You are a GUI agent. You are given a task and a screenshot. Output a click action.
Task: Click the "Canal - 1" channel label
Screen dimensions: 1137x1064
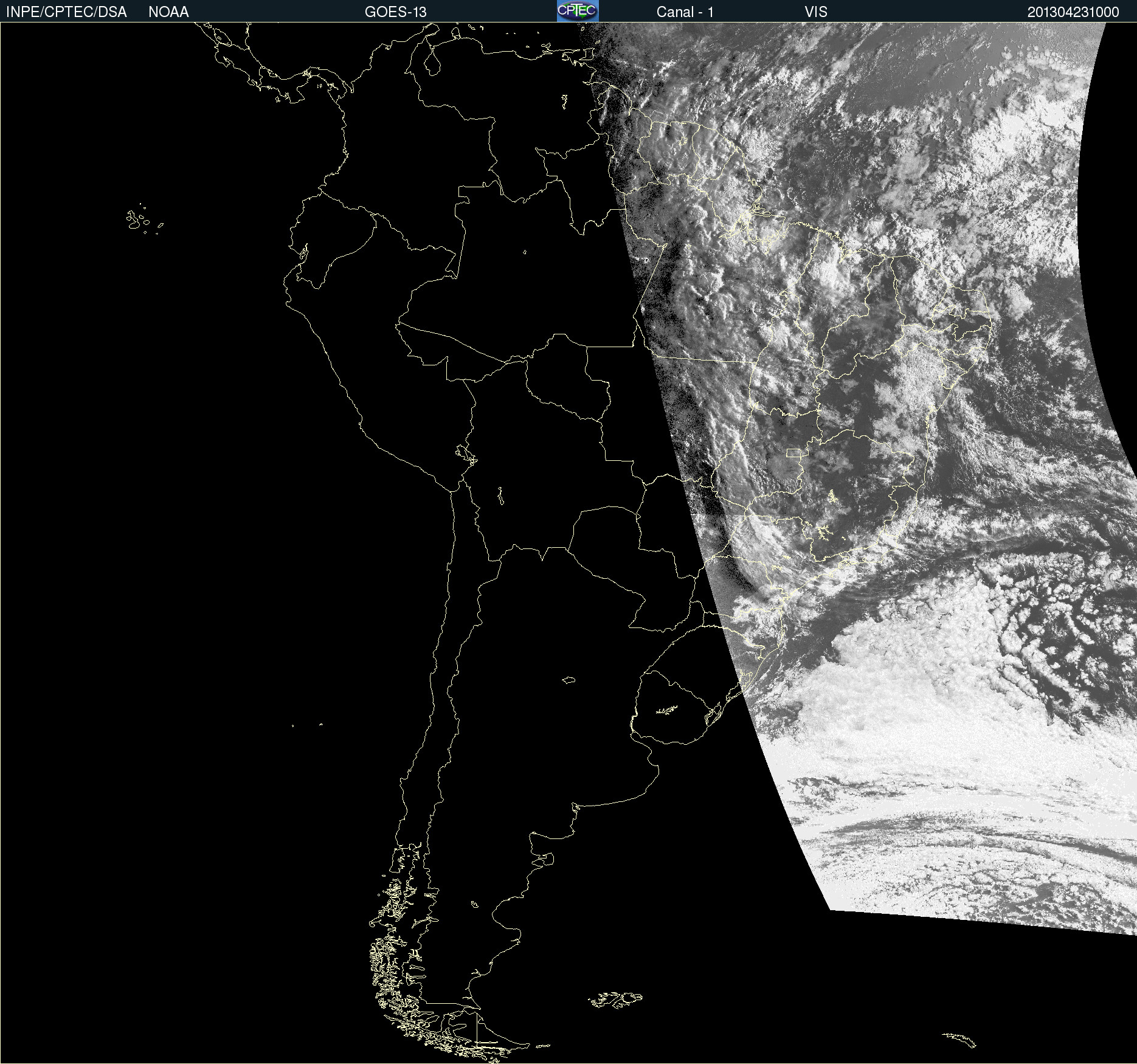click(x=685, y=12)
